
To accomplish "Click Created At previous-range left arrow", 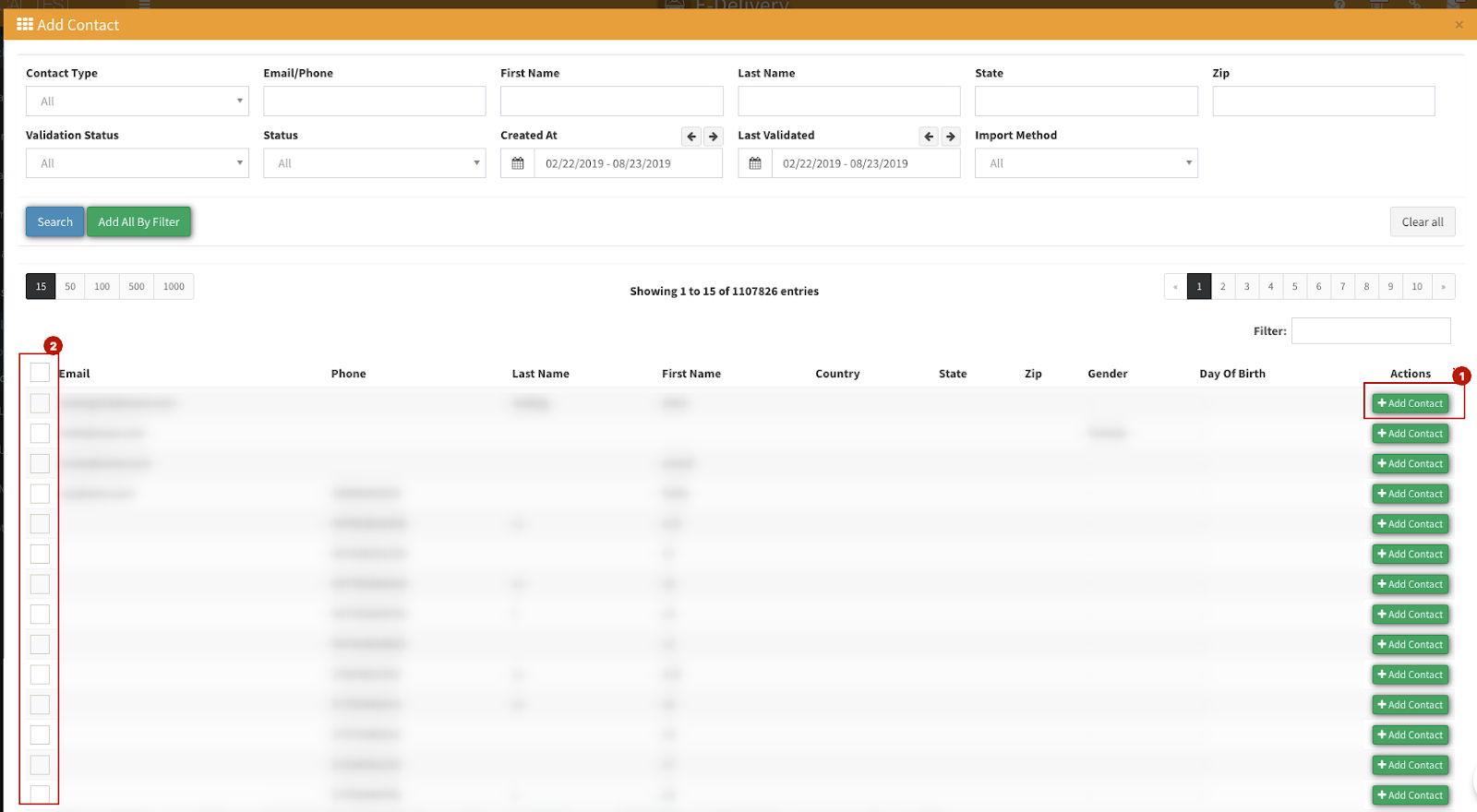I will click(x=691, y=137).
